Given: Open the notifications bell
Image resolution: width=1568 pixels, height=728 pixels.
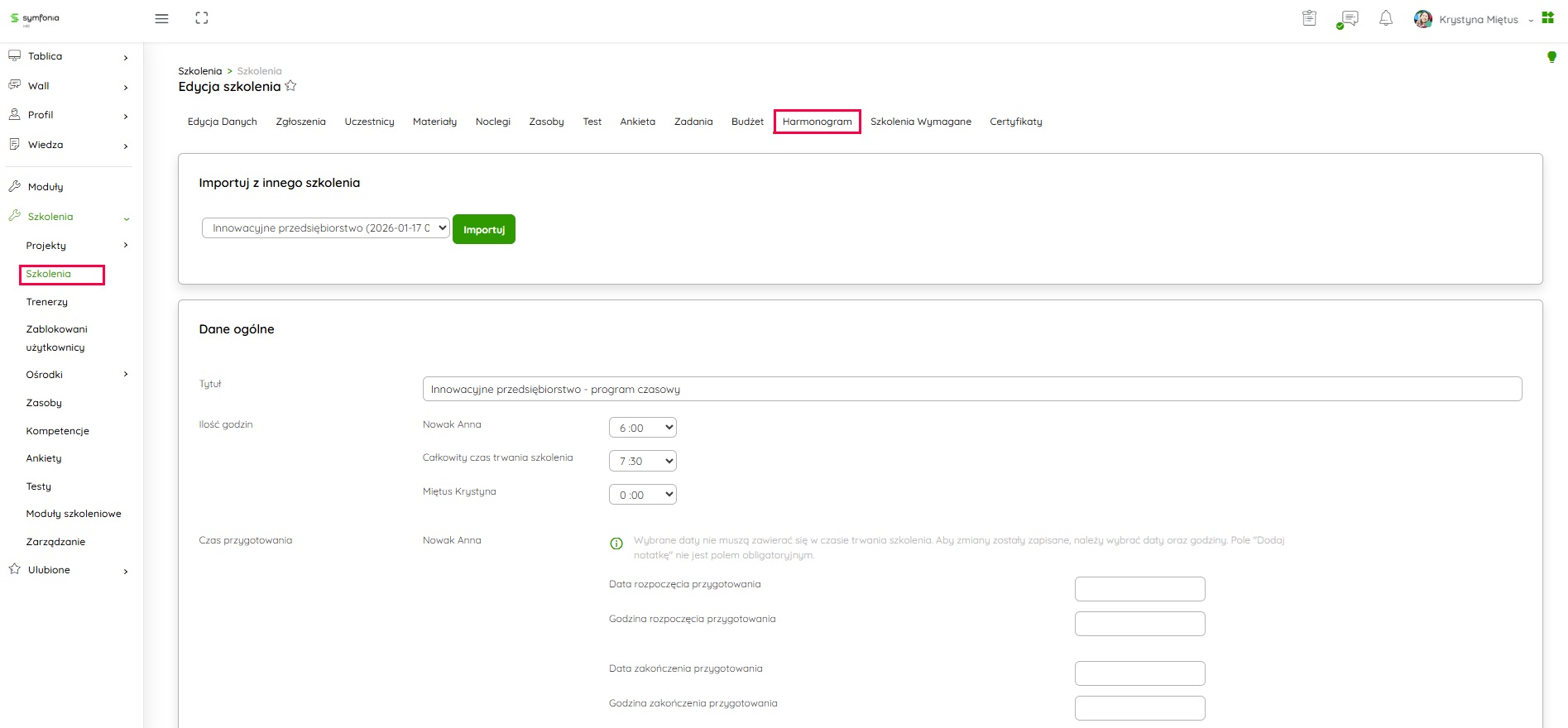Looking at the screenshot, I should click(x=1386, y=18).
